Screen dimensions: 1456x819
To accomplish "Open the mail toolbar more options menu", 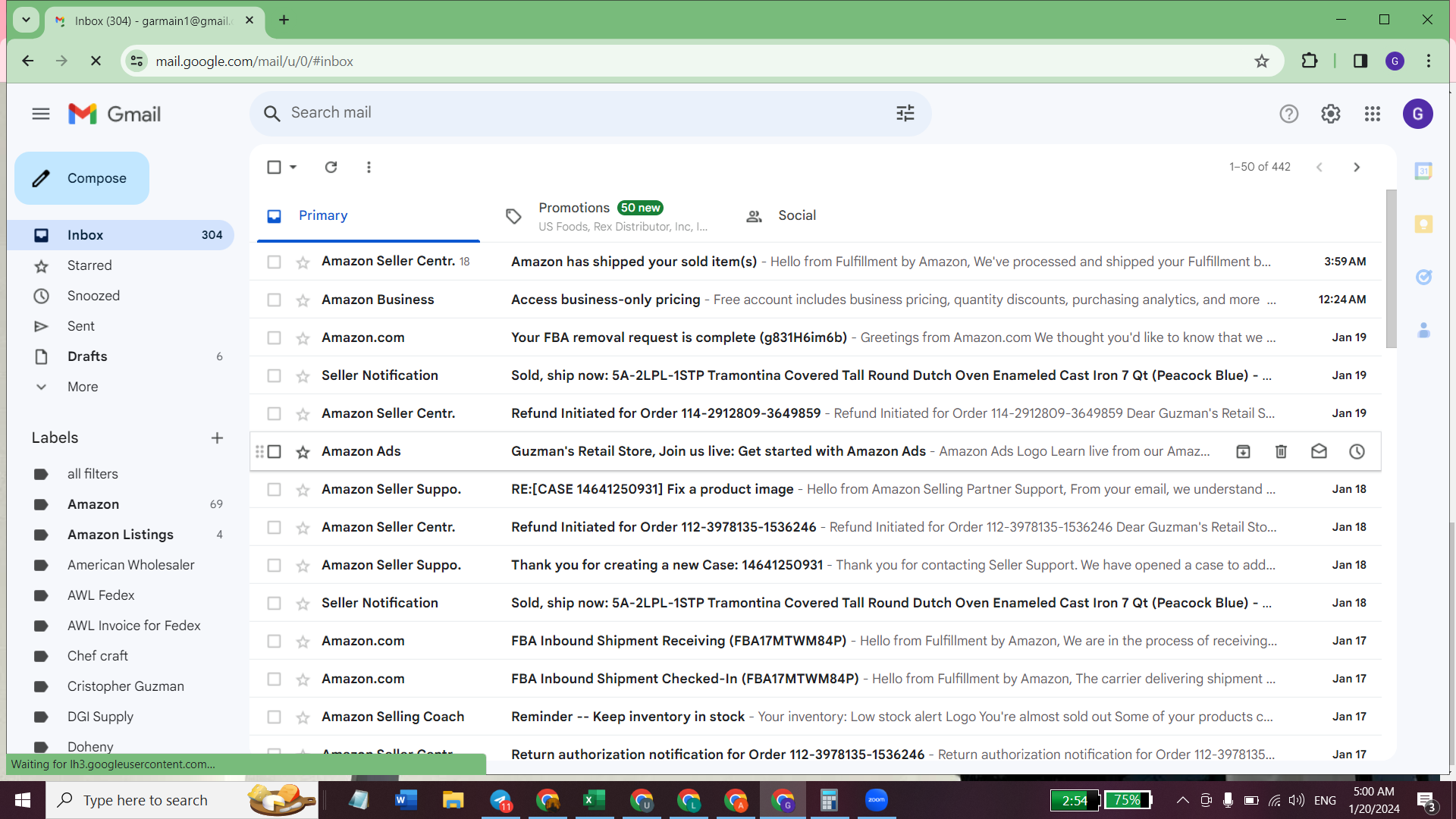I will point(369,167).
